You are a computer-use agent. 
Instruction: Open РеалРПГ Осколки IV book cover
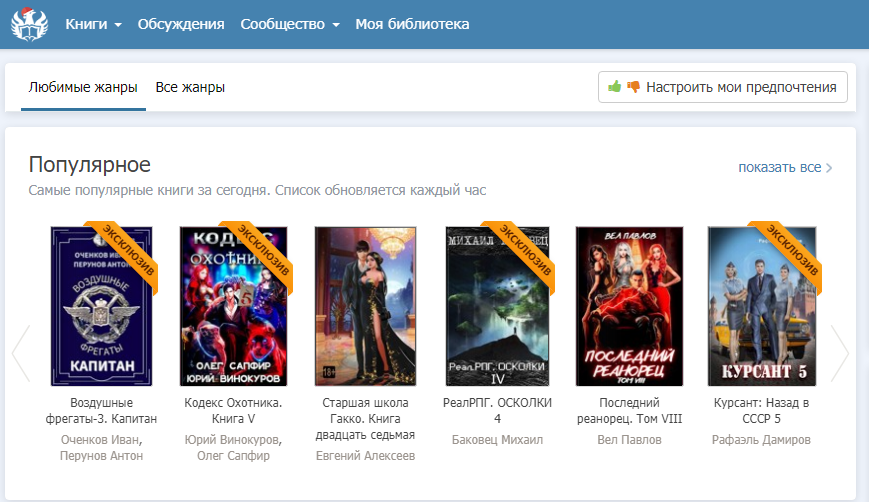pos(497,305)
